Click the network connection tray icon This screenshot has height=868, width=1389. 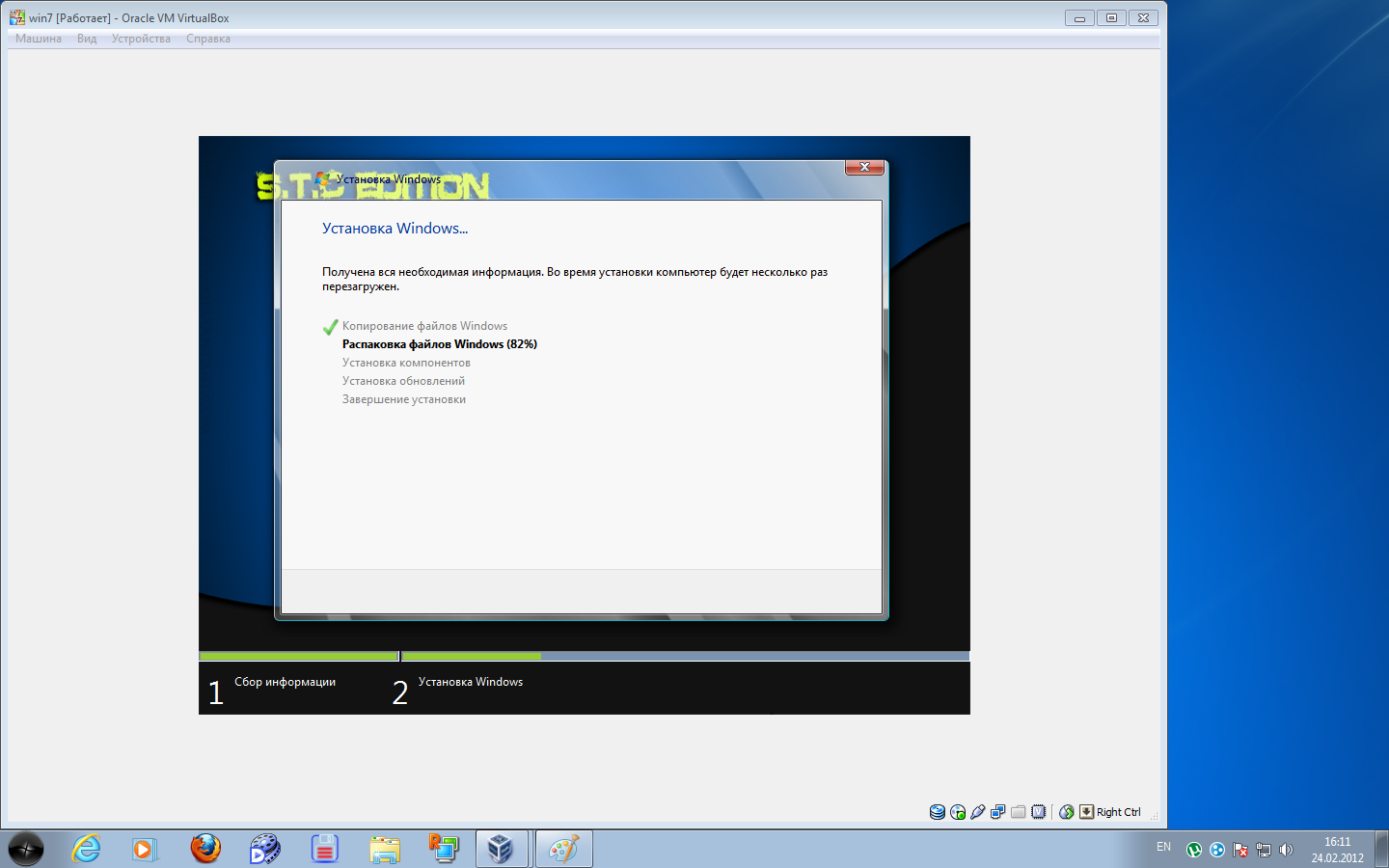[x=1264, y=850]
